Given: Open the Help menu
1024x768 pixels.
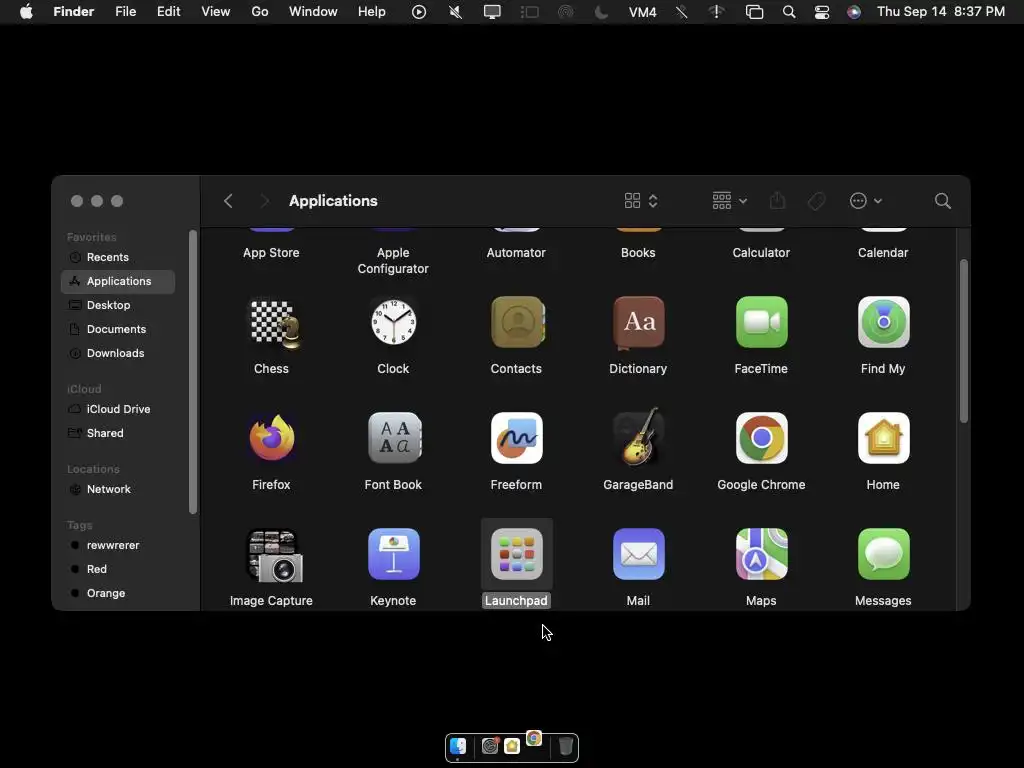Looking at the screenshot, I should point(372,12).
